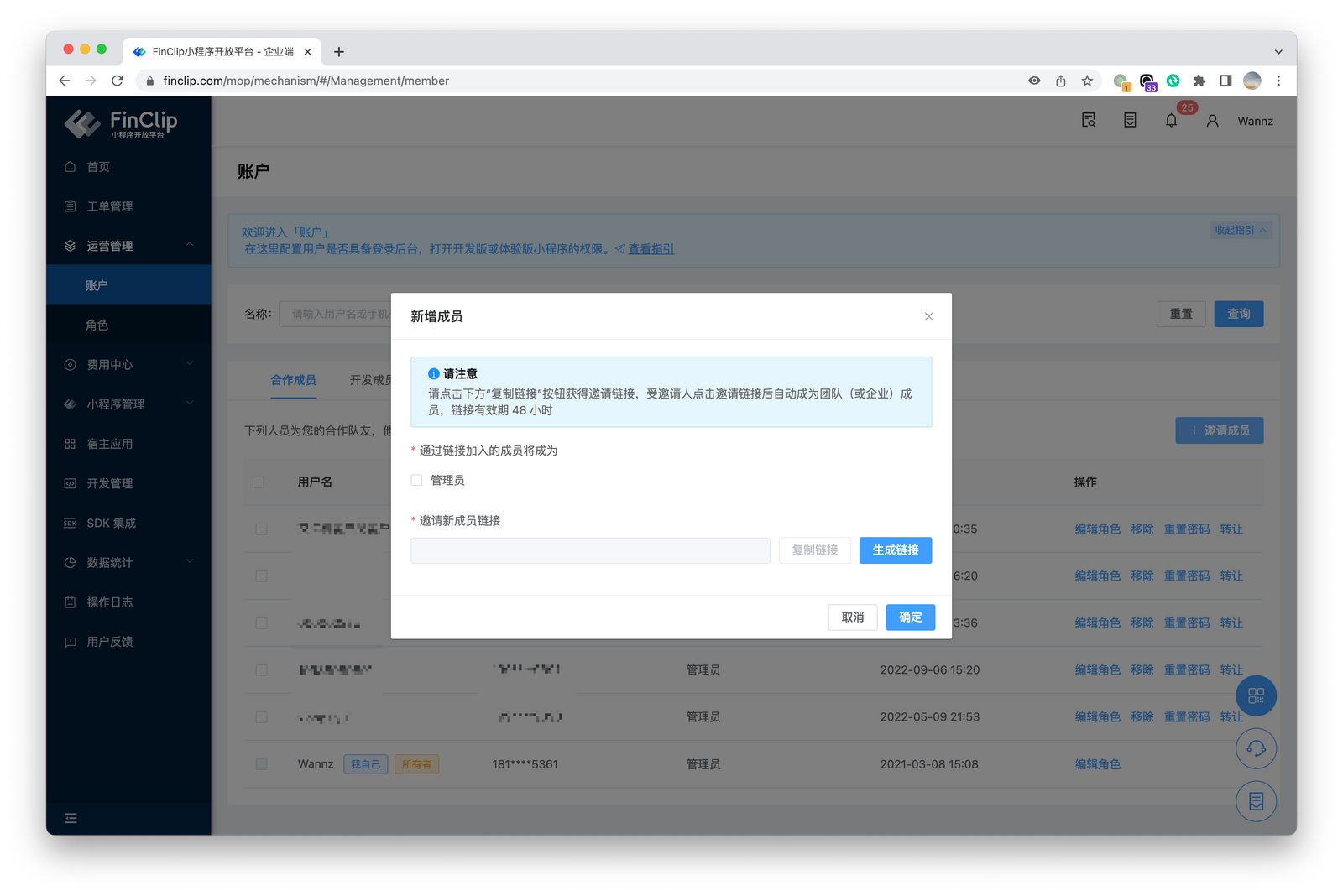Select the 宿主应用 sidebar icon
The height and width of the screenshot is (896, 1343).
coord(108,443)
